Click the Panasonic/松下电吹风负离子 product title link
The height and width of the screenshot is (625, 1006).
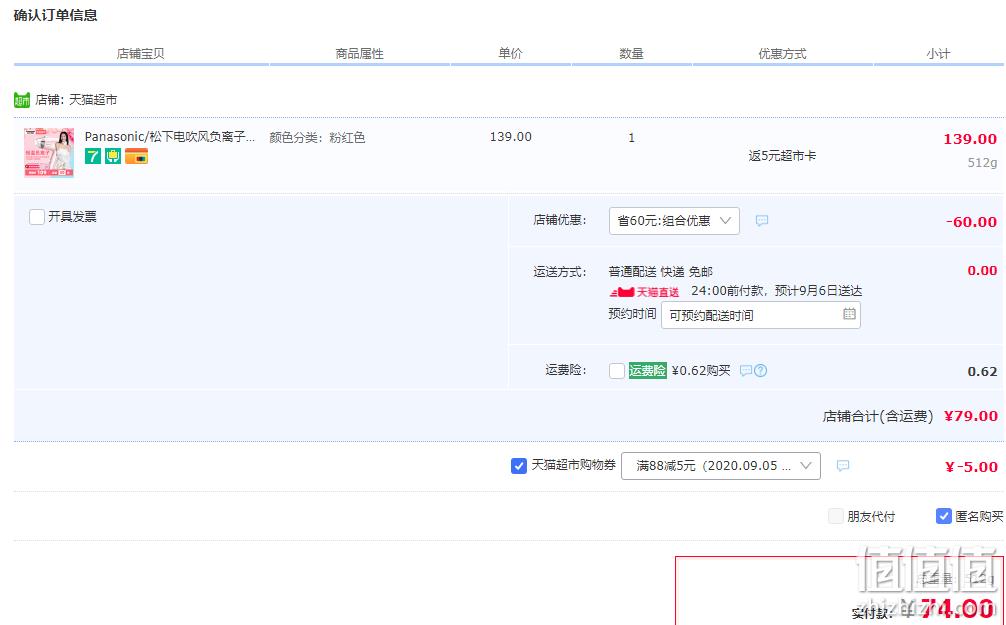[x=170, y=137]
